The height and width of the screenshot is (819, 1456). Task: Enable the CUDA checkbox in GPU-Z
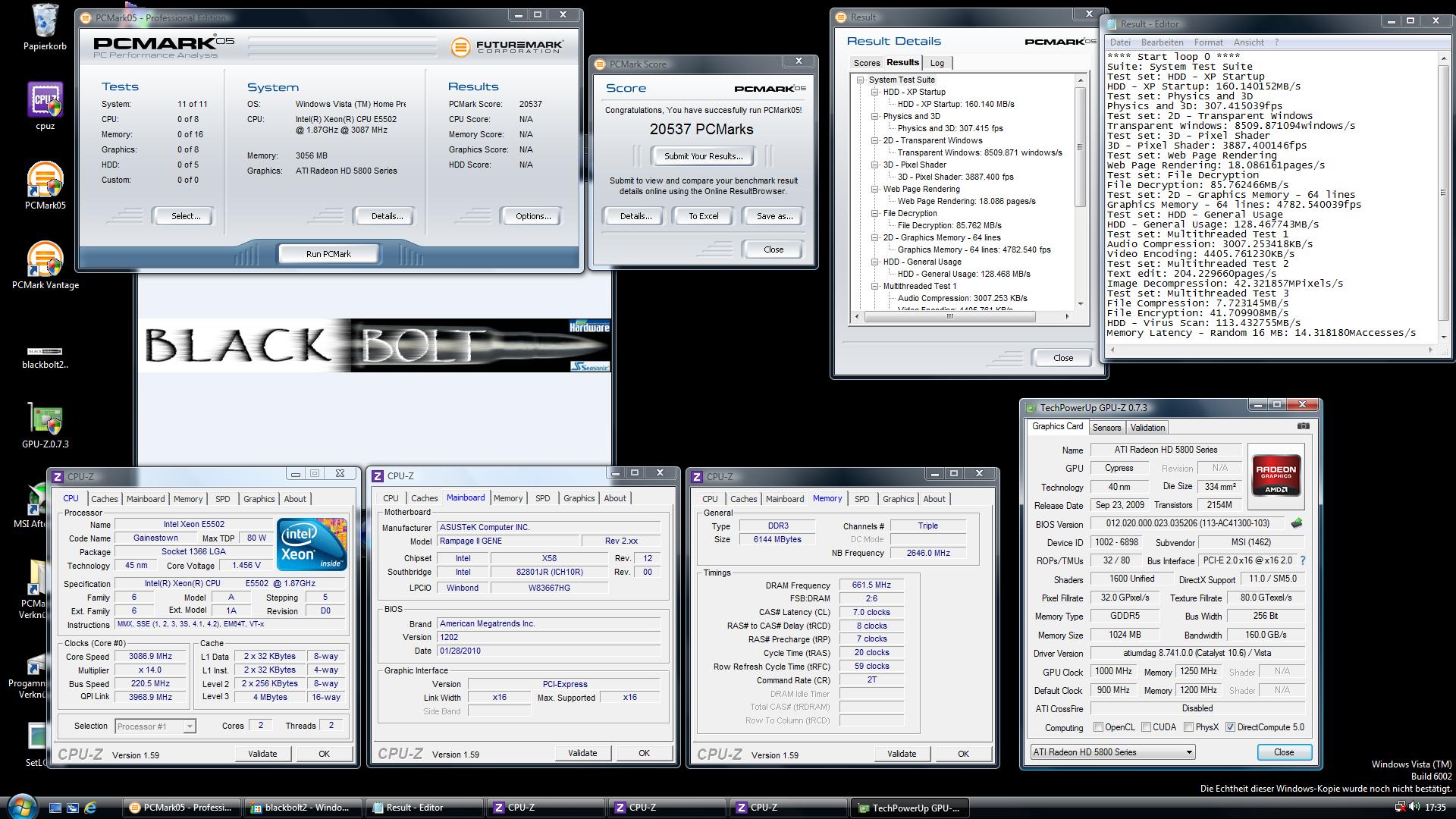click(x=1146, y=727)
